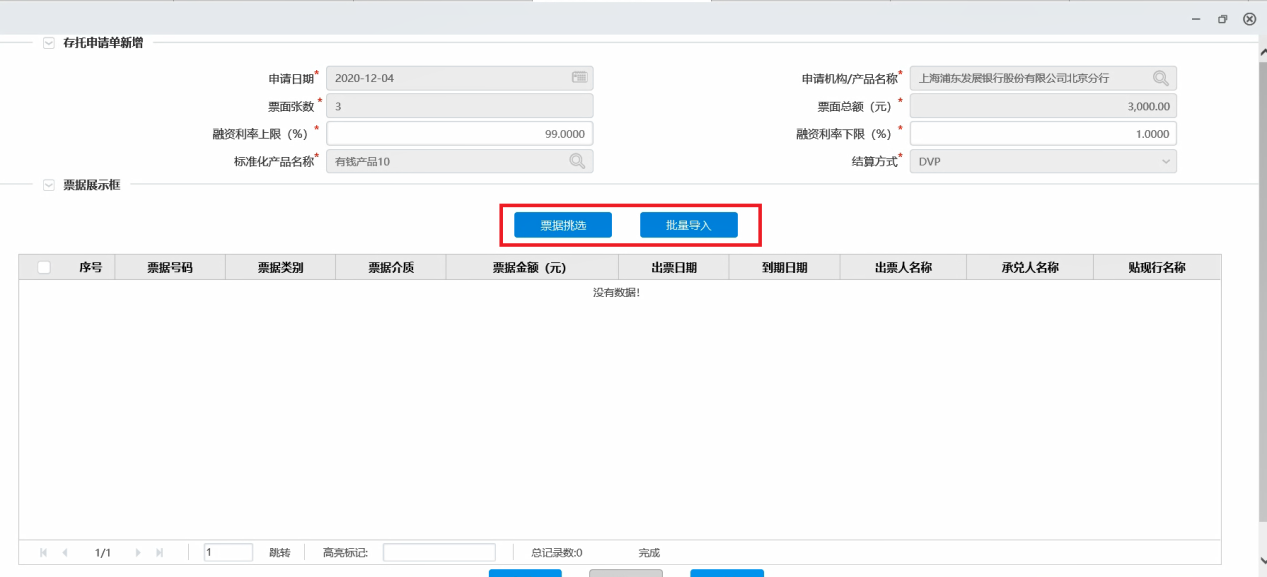This screenshot has width=1267, height=577.
Task: Click 跳转 to jump to page
Action: (279, 552)
